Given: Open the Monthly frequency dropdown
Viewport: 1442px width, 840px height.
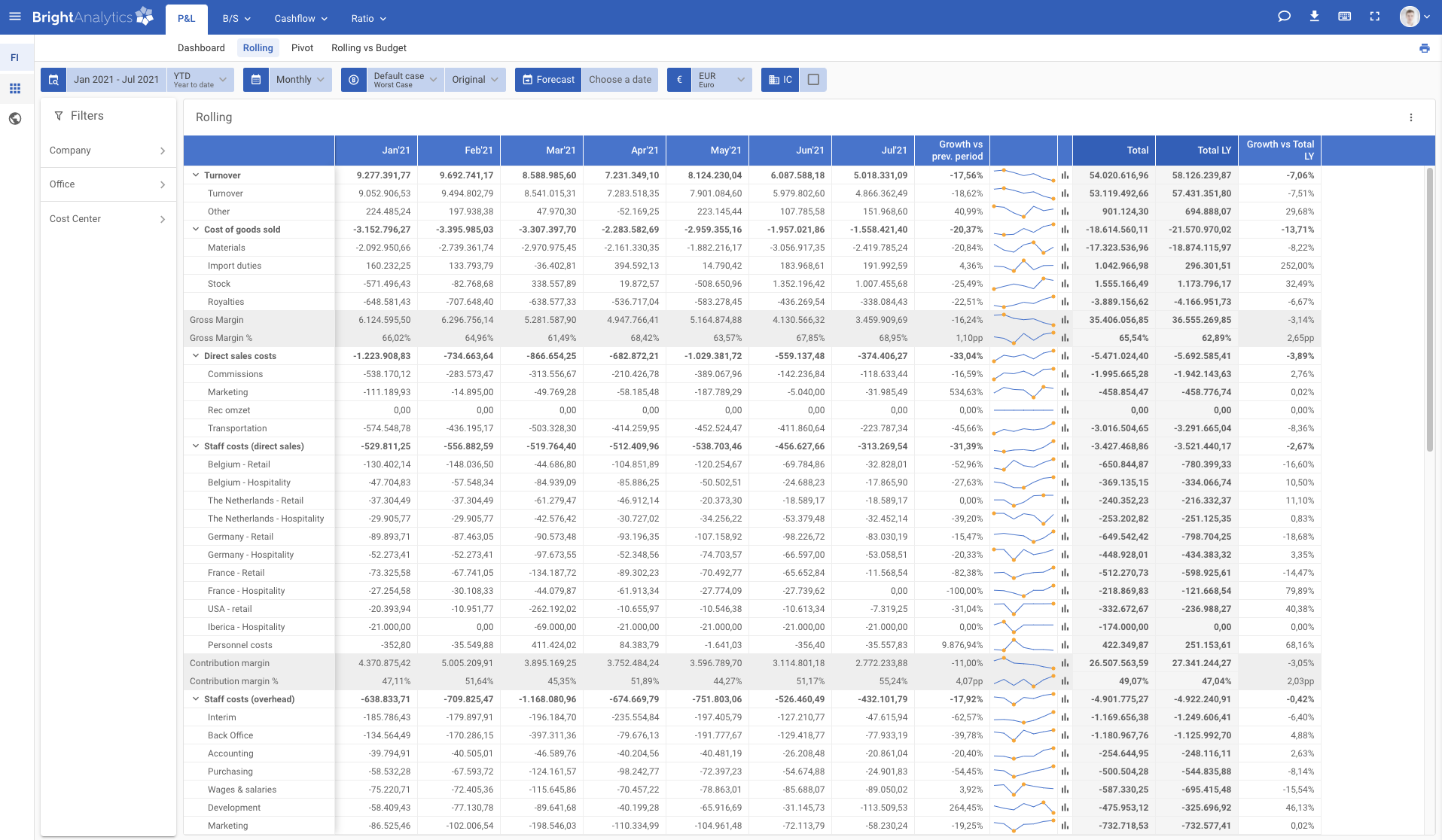Looking at the screenshot, I should 297,79.
